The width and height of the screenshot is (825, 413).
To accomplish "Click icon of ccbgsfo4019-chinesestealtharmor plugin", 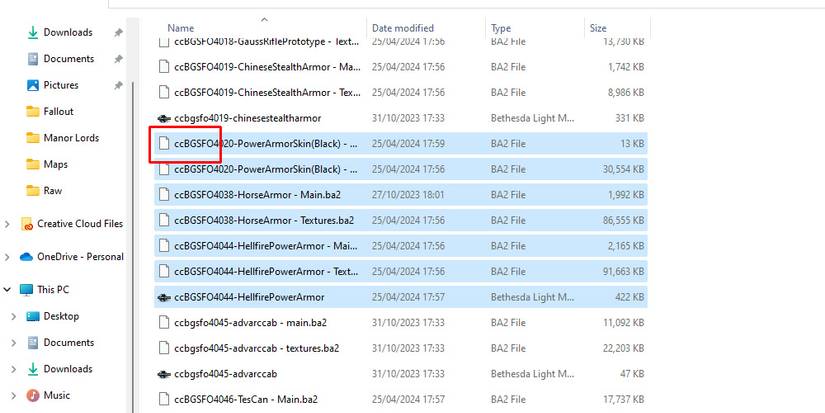I will tap(164, 118).
